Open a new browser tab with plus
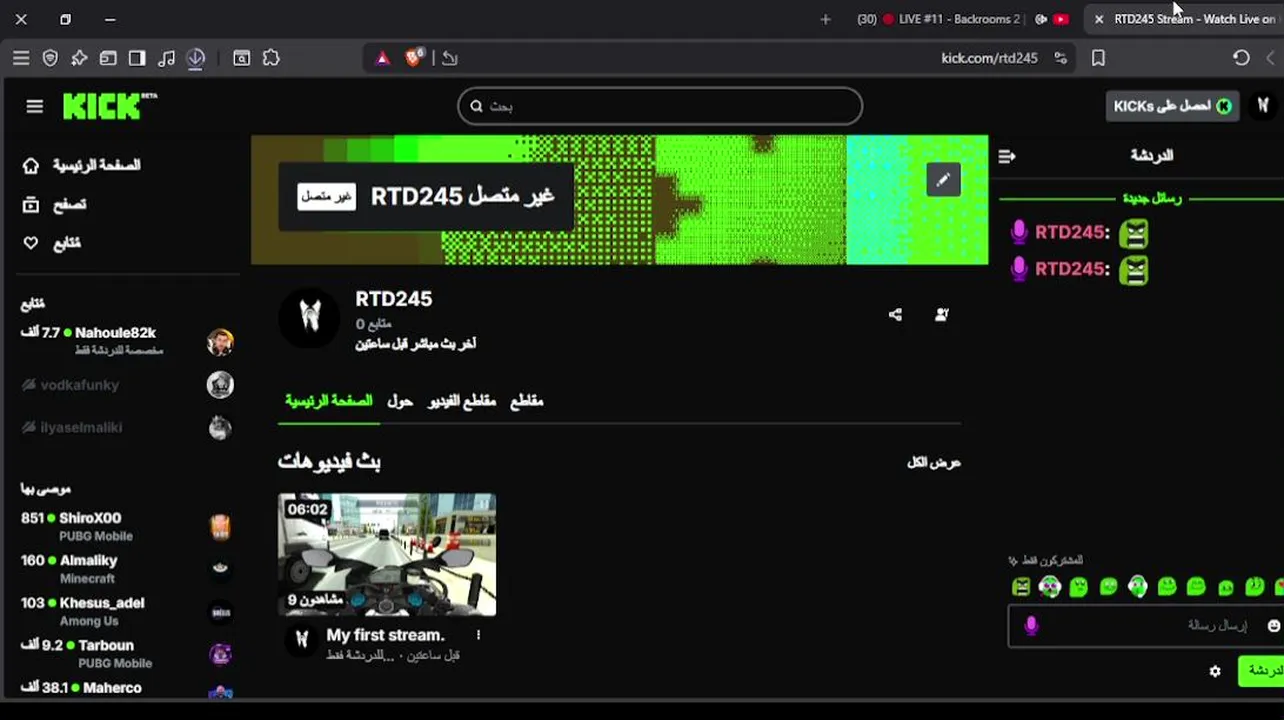Screen dimensions: 1284x720 click(825, 19)
